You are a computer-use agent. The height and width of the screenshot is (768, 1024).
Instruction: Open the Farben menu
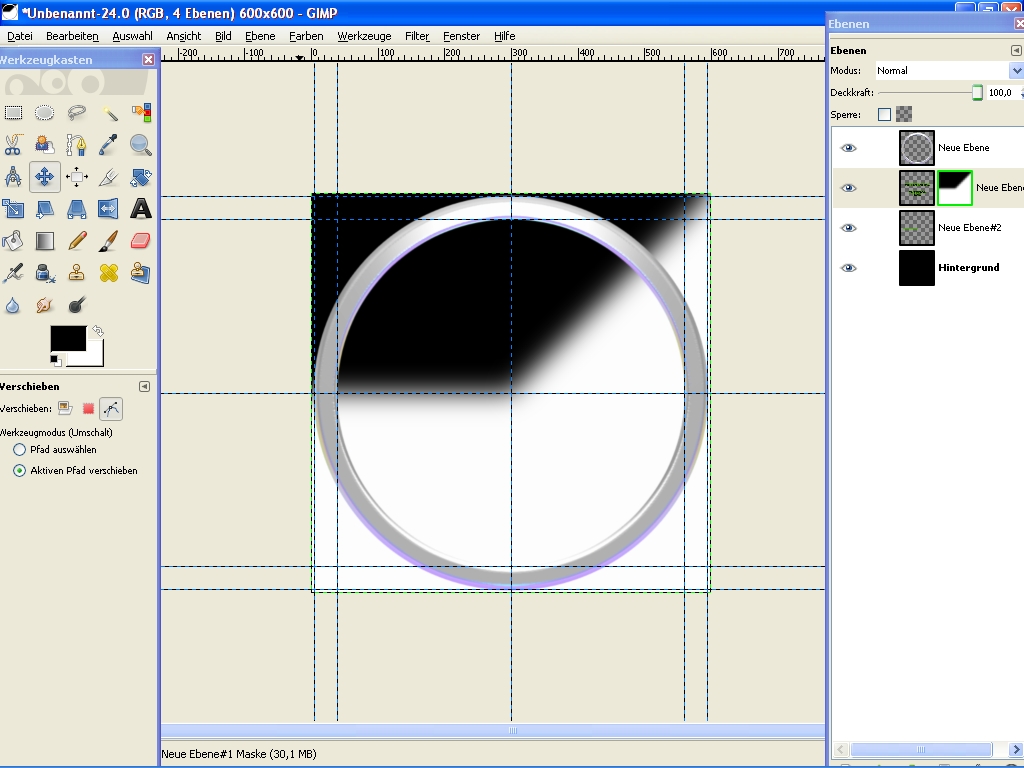[x=306, y=36]
